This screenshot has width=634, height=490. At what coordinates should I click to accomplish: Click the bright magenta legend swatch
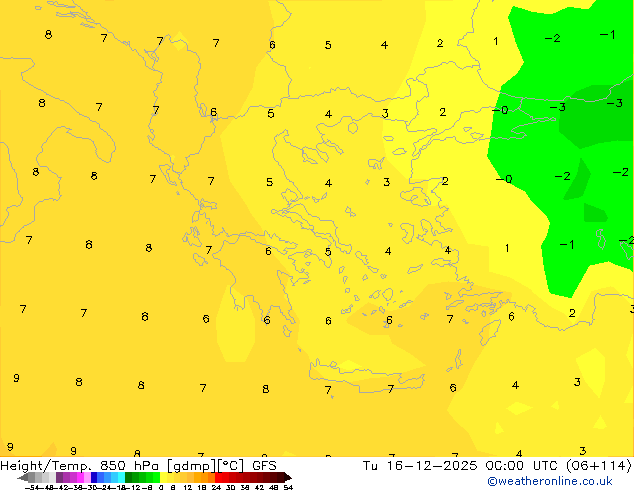[x=80, y=477]
